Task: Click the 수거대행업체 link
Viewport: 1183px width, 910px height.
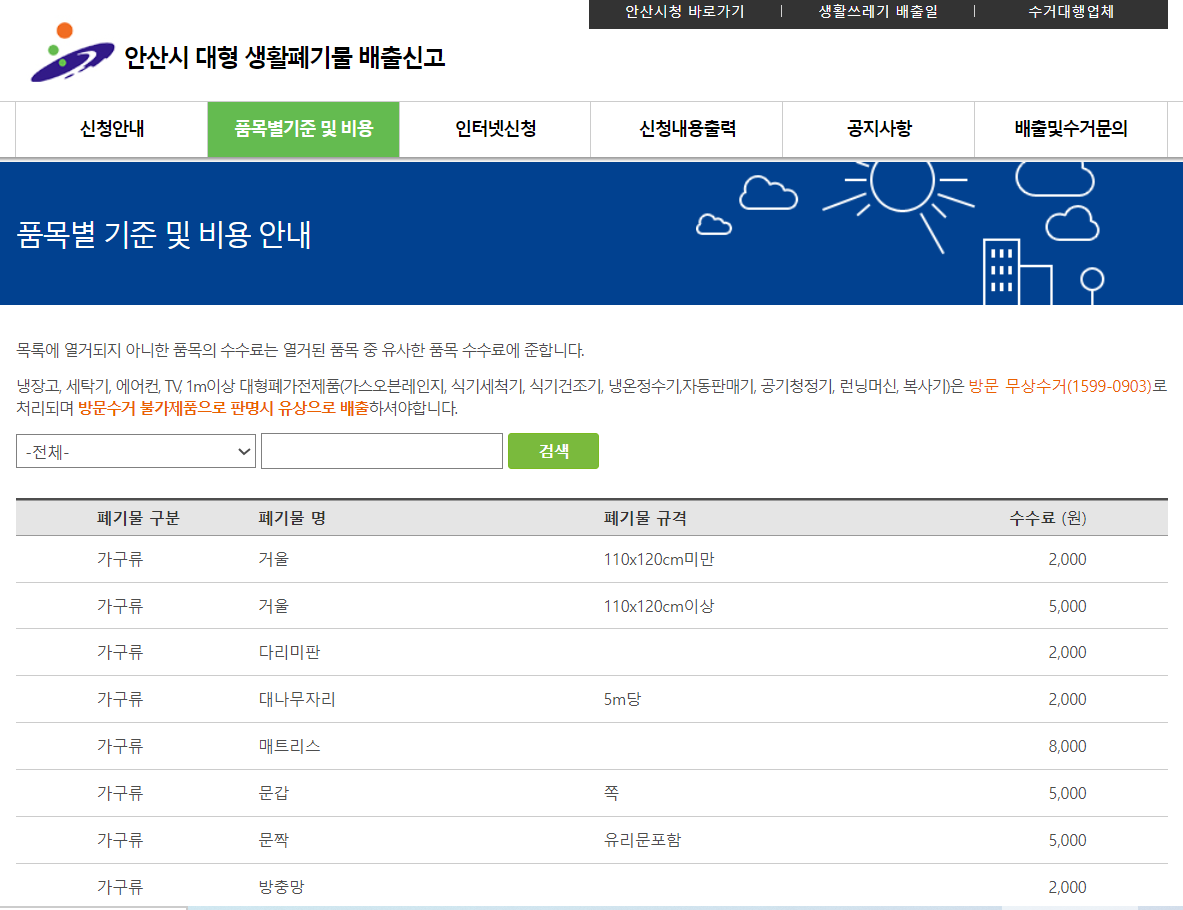Action: [1071, 14]
